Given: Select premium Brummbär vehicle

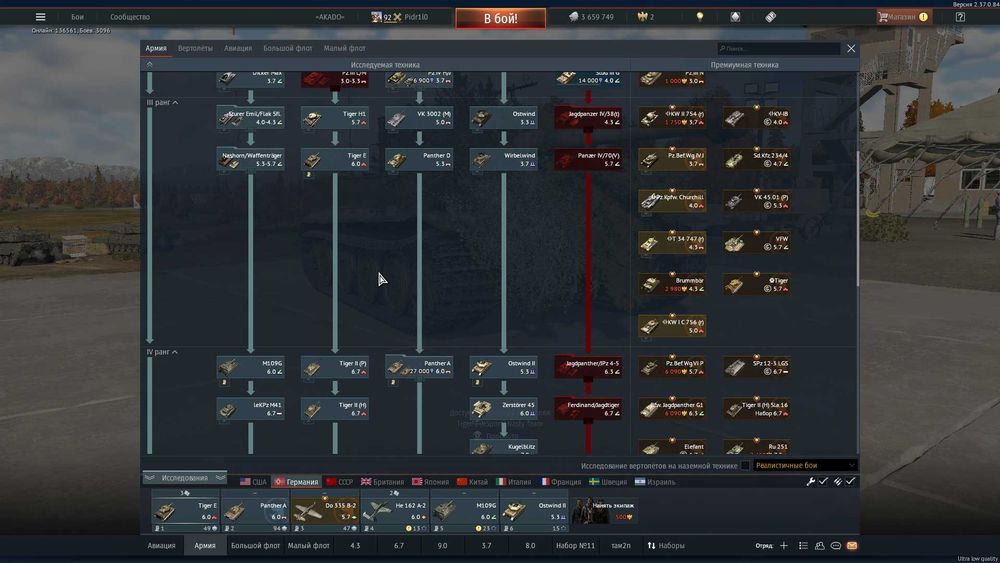Looking at the screenshot, I should [x=672, y=284].
